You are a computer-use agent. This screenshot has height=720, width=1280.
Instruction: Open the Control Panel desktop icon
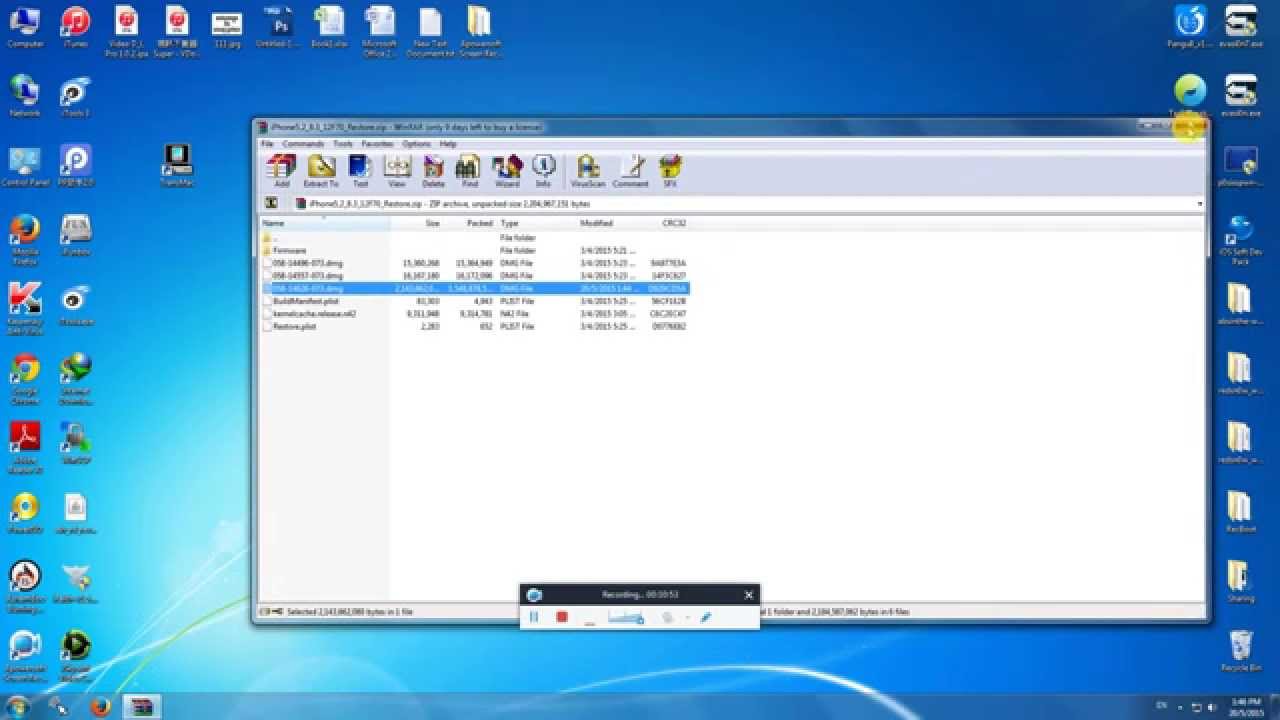tap(25, 166)
